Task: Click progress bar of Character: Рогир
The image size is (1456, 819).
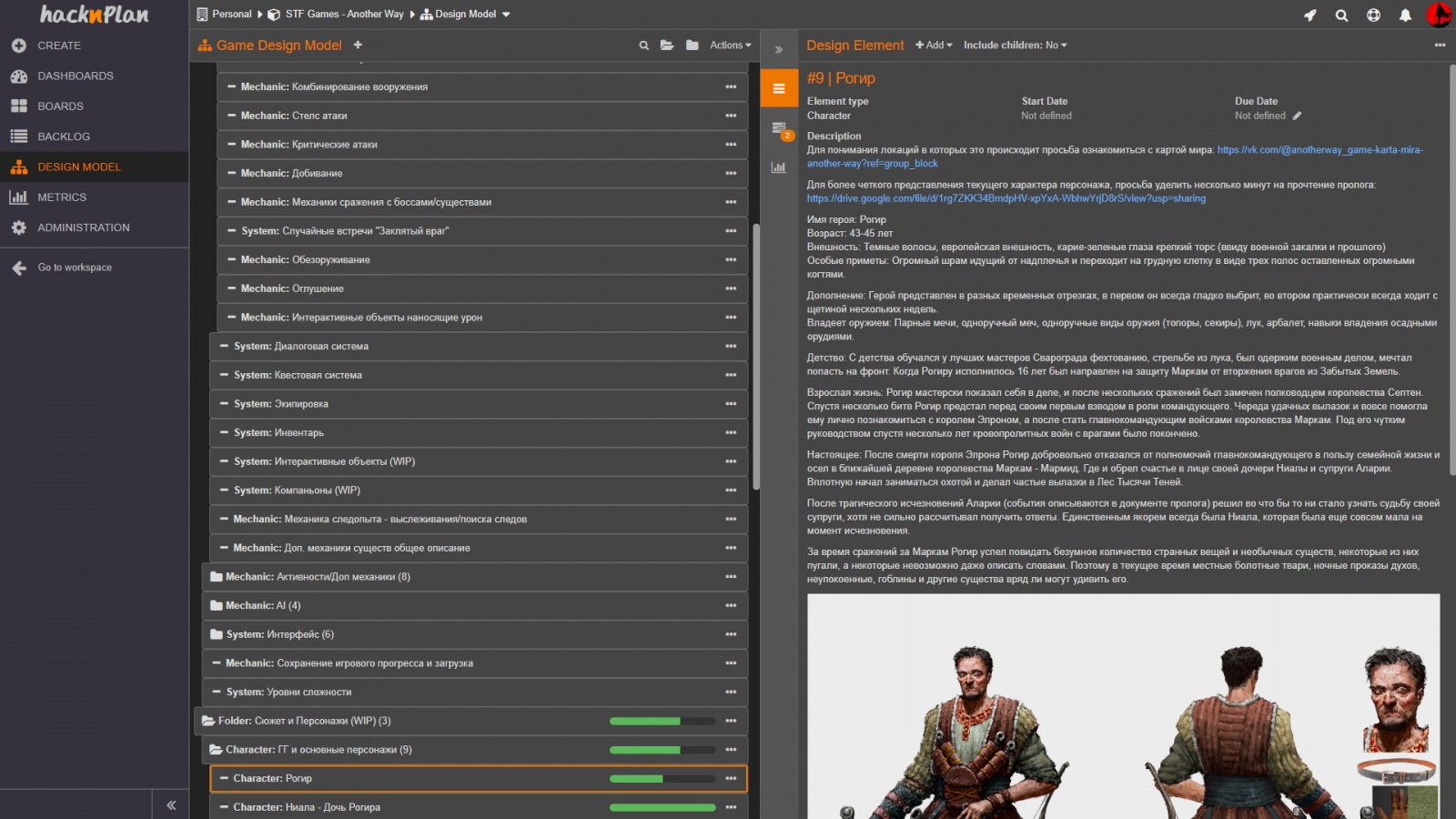Action: [x=662, y=779]
